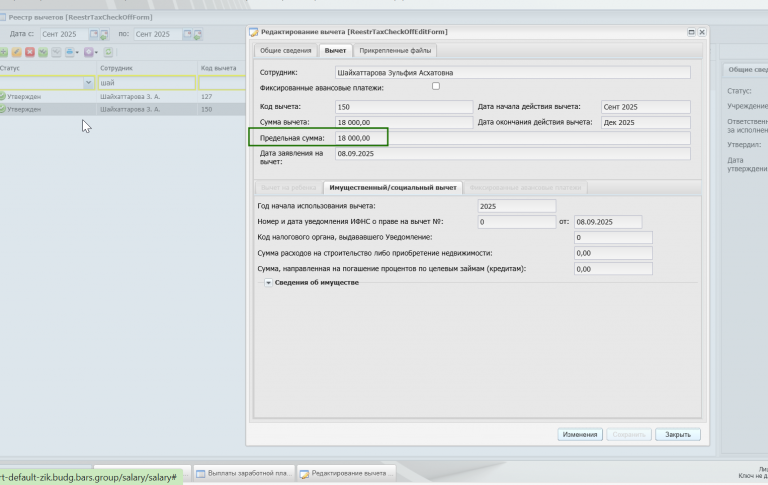Switch to the 'Общие сведения' tab in edit dialog
Image resolution: width=768 pixels, height=485 pixels.
tap(286, 50)
